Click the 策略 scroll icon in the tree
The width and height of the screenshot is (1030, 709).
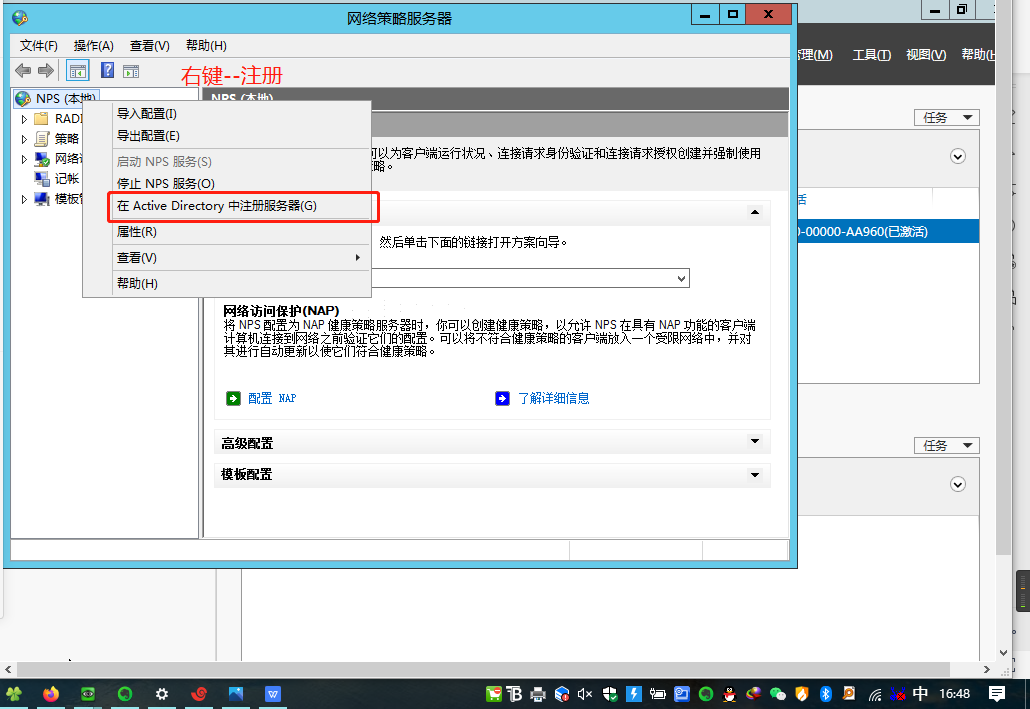pos(42,139)
